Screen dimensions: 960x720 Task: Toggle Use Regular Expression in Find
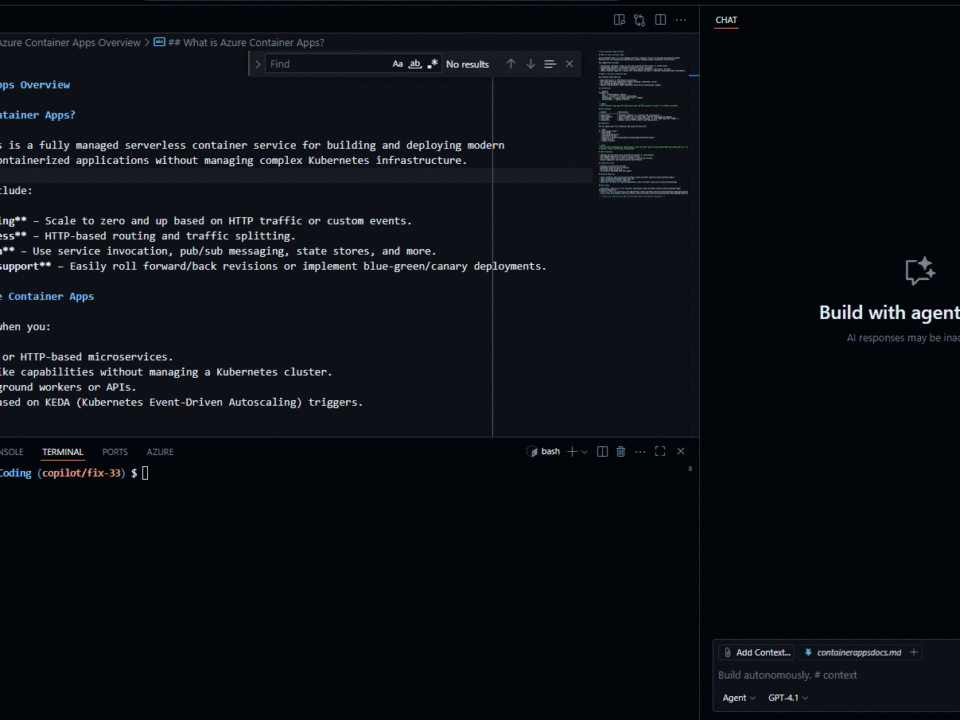click(x=432, y=64)
